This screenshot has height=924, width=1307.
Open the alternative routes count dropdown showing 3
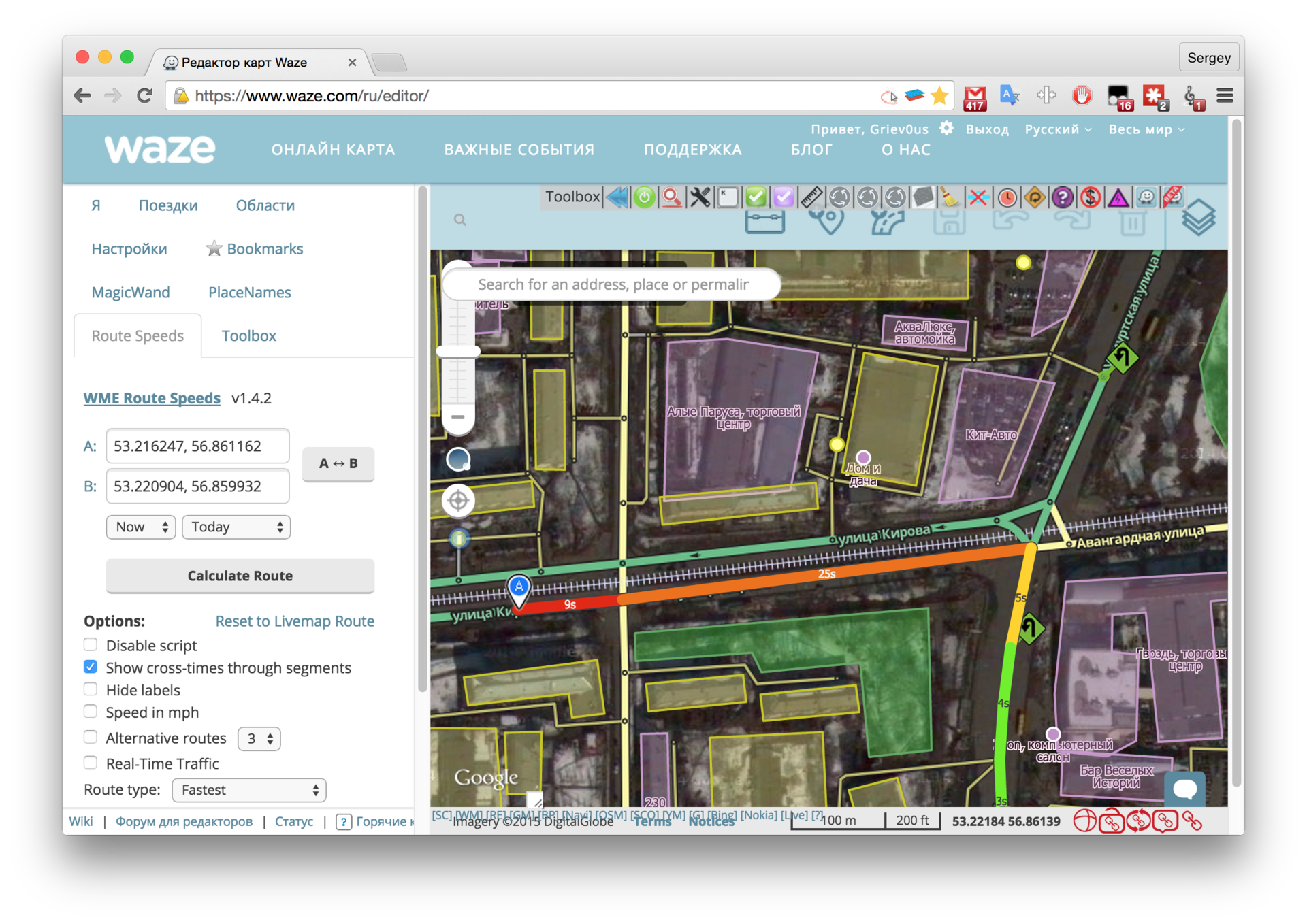[x=259, y=738]
